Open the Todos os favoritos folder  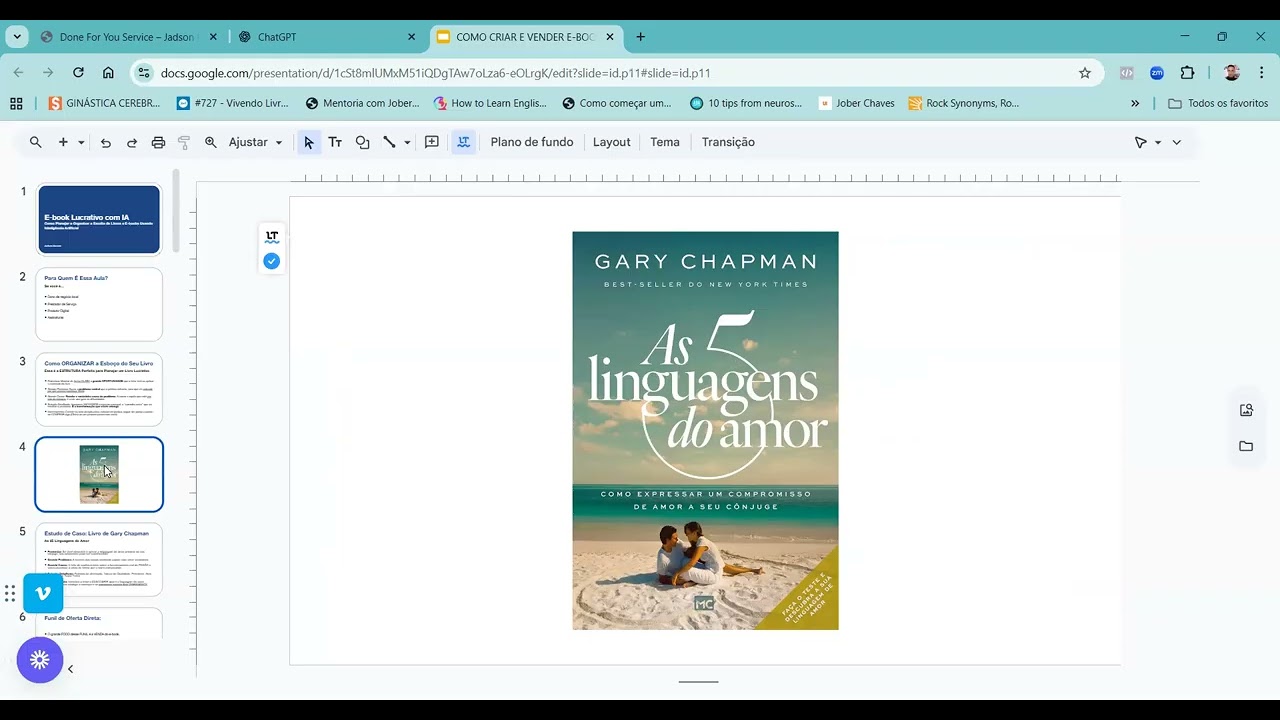[1218, 103]
